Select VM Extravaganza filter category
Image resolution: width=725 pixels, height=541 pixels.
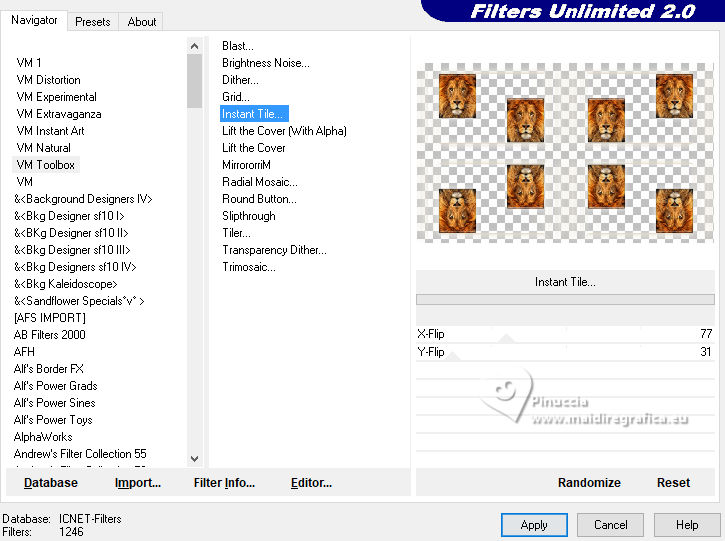point(59,114)
